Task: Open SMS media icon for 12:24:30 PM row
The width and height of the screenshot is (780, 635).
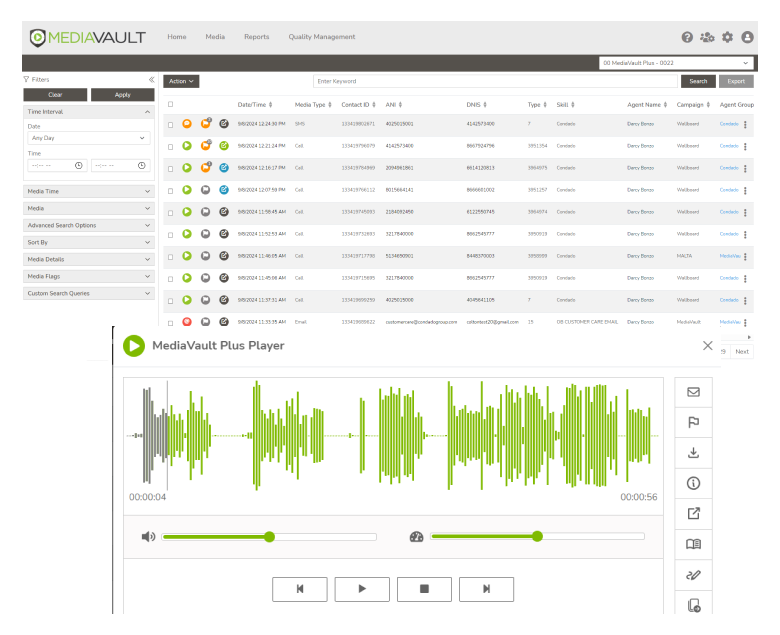Action: pos(187,124)
